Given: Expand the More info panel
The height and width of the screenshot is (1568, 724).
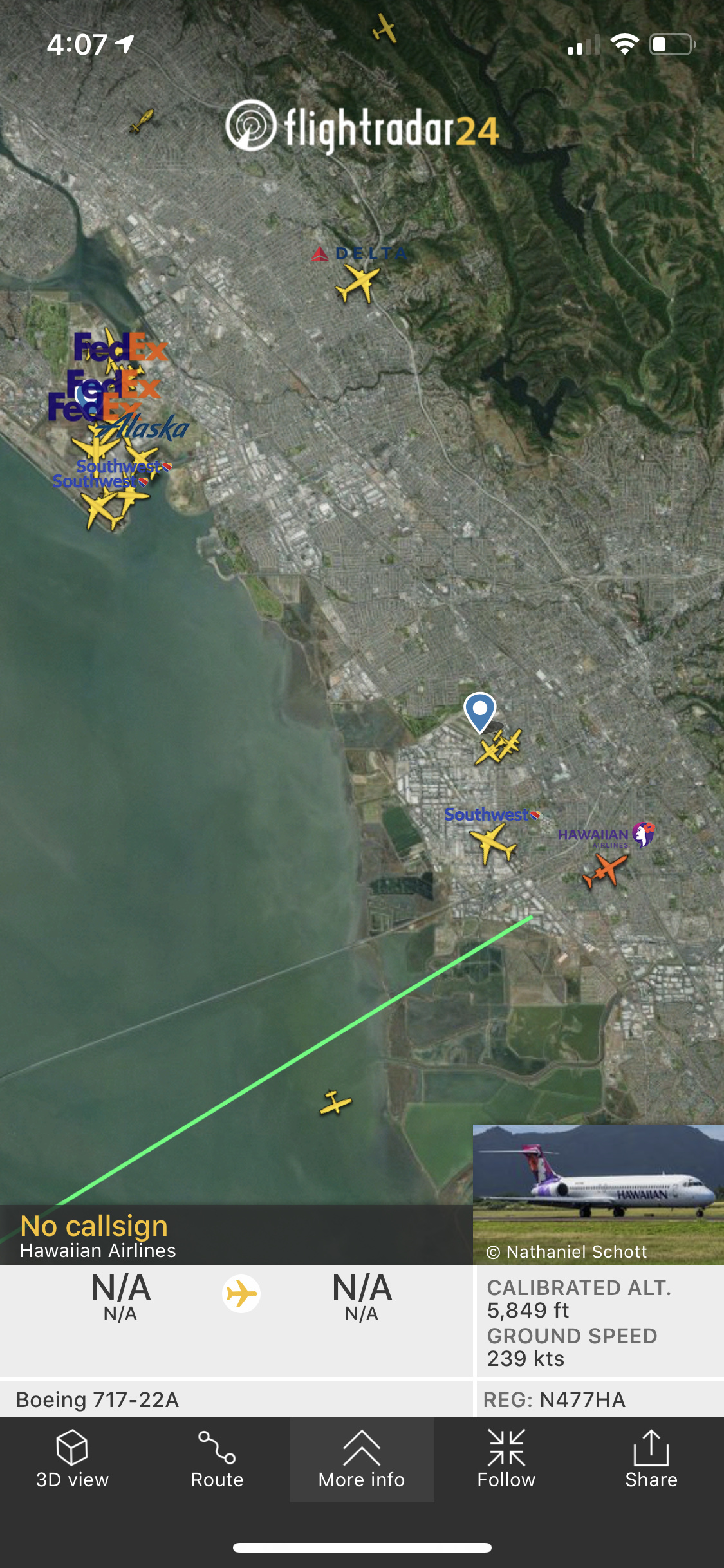Looking at the screenshot, I should point(362,1459).
